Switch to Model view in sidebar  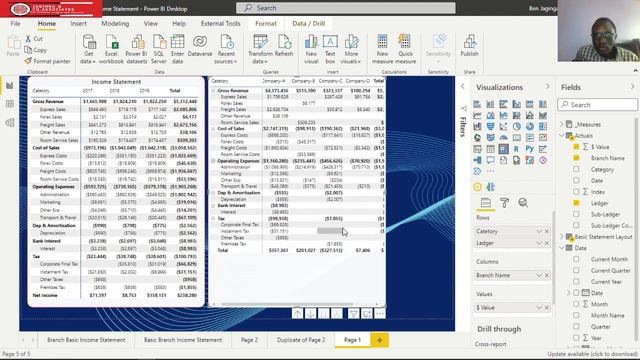[x=10, y=122]
